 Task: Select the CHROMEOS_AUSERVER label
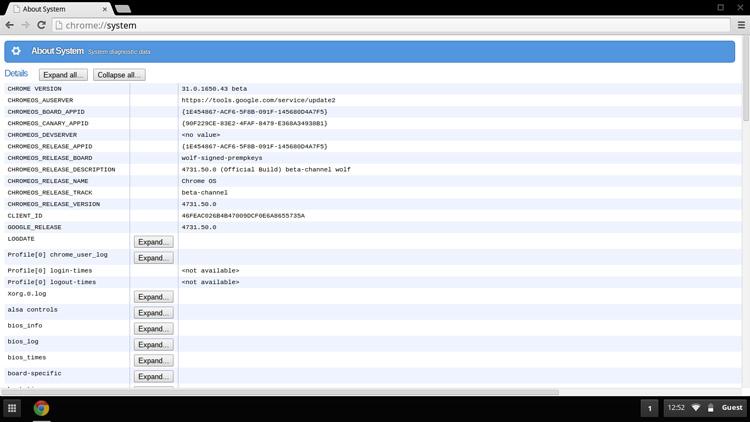(x=40, y=100)
